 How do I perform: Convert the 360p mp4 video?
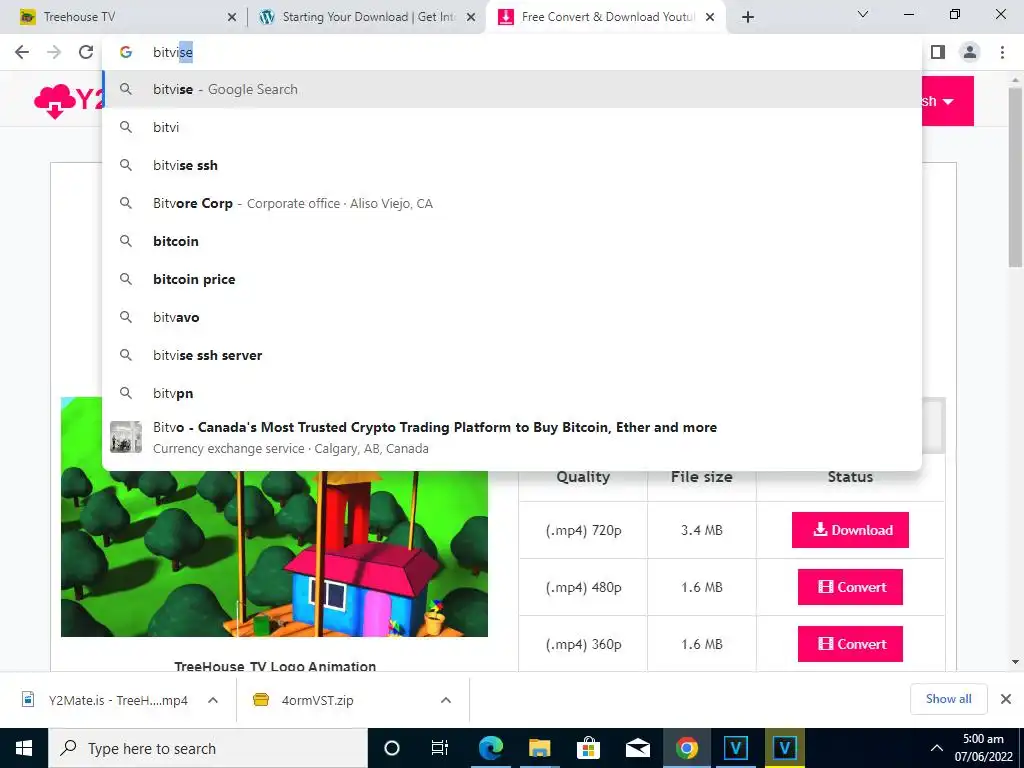pyautogui.click(x=850, y=643)
